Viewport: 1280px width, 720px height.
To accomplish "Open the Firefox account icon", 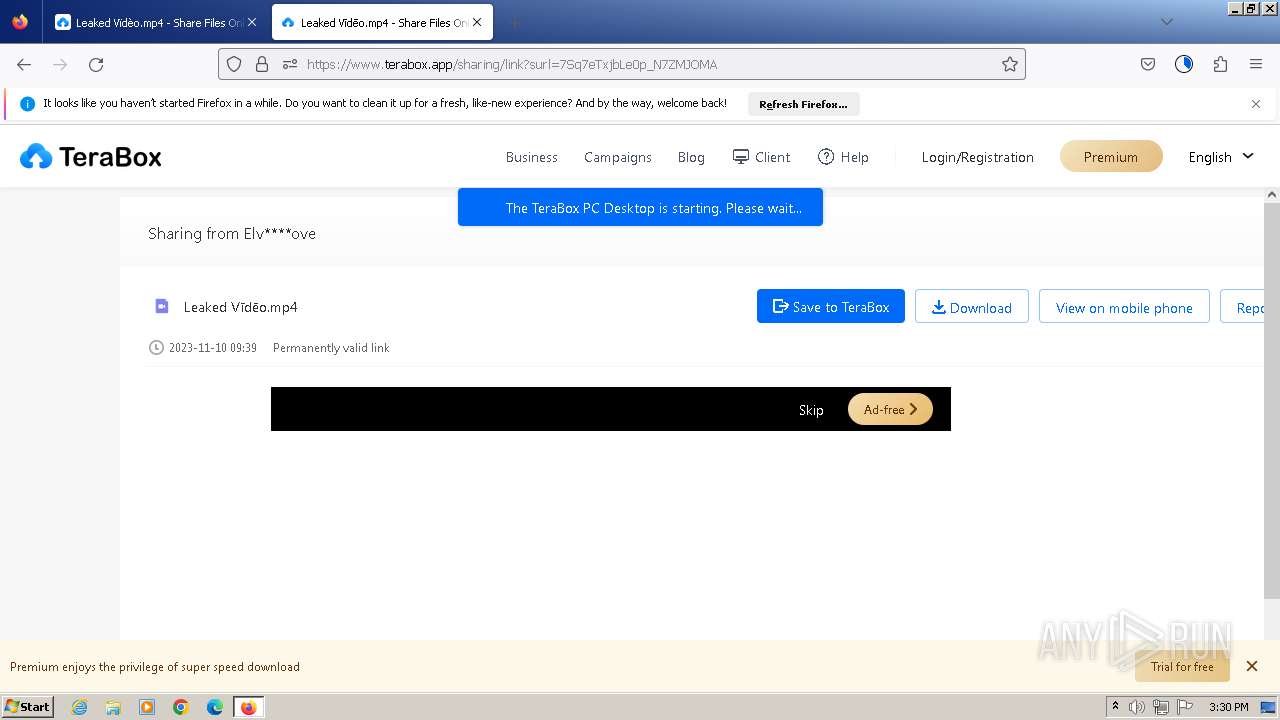I will point(1184,64).
